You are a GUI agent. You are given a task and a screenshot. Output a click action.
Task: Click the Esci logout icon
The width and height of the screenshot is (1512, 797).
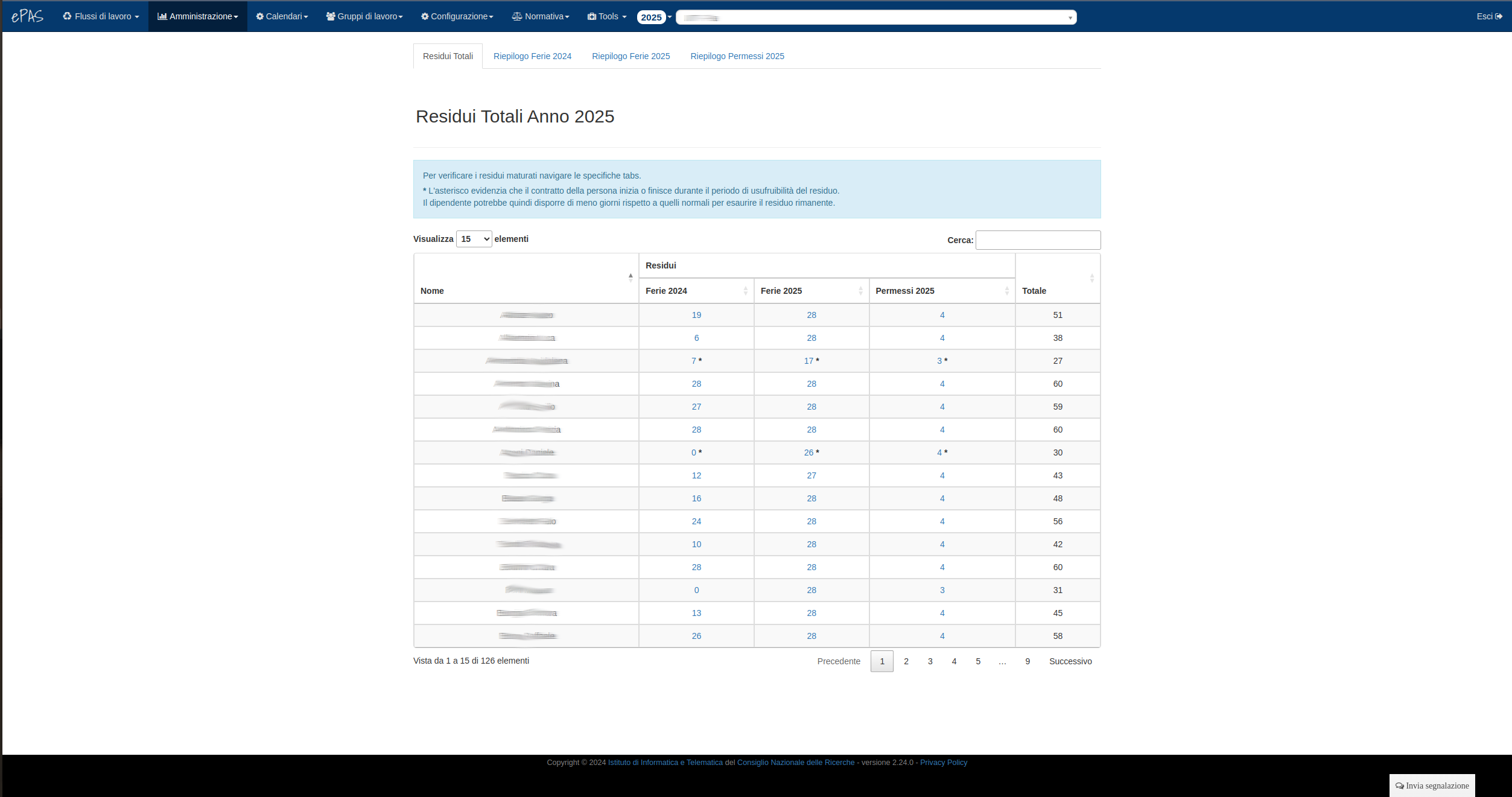(x=1499, y=16)
